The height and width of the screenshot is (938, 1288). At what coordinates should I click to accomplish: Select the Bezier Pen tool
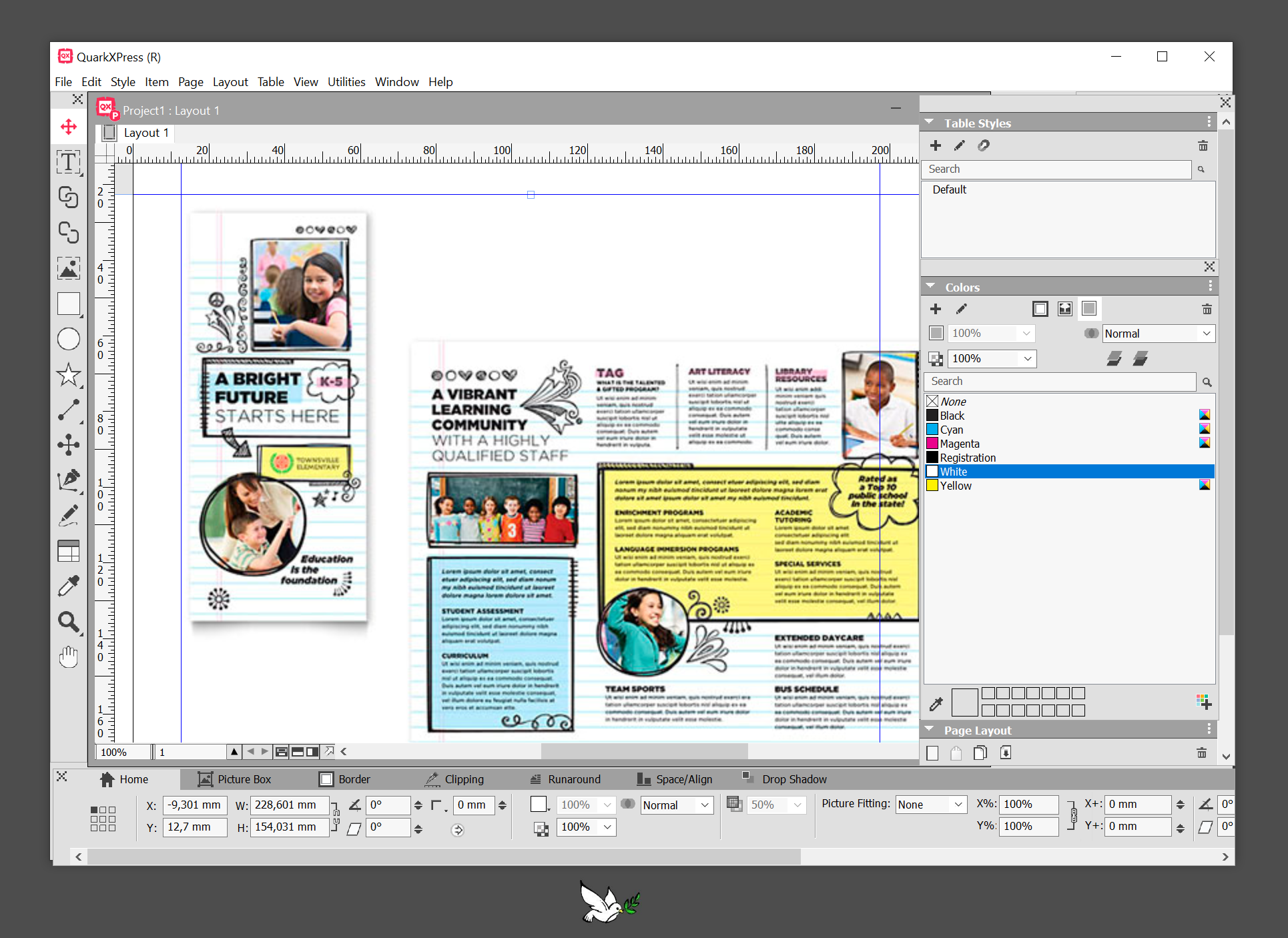coord(68,480)
